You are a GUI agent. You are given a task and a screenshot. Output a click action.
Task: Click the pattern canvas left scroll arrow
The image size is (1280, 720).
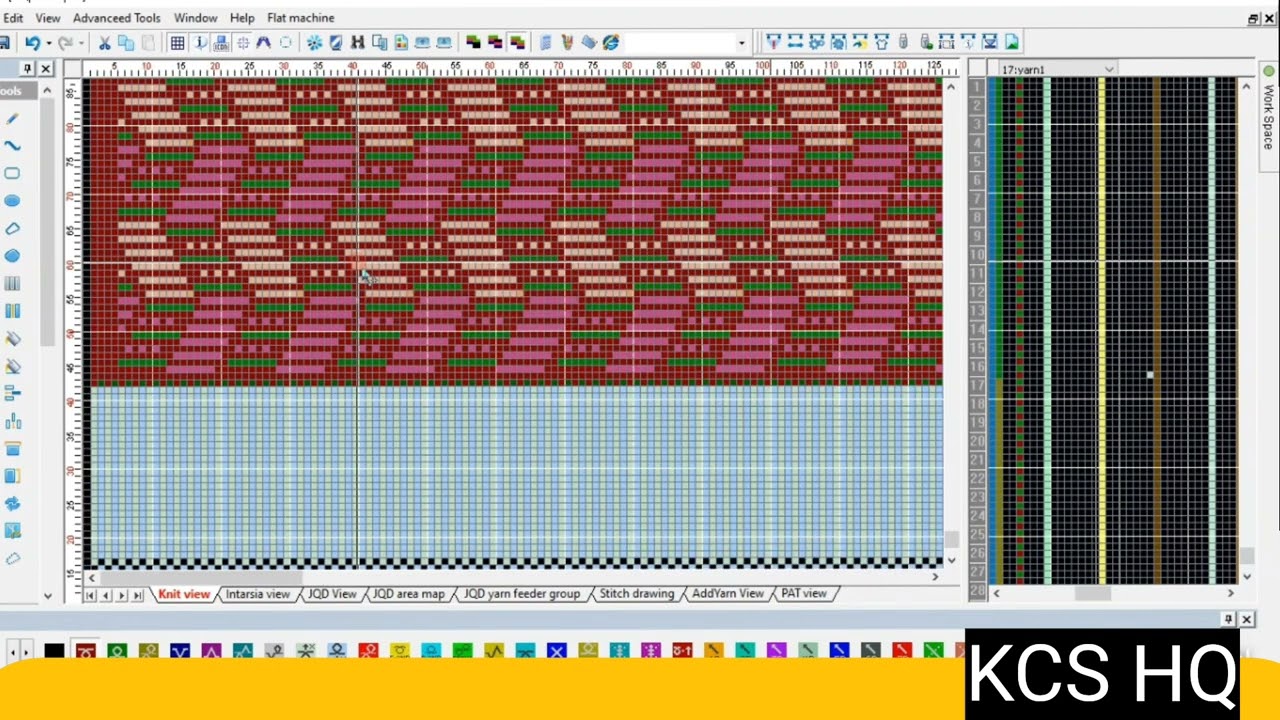click(91, 577)
